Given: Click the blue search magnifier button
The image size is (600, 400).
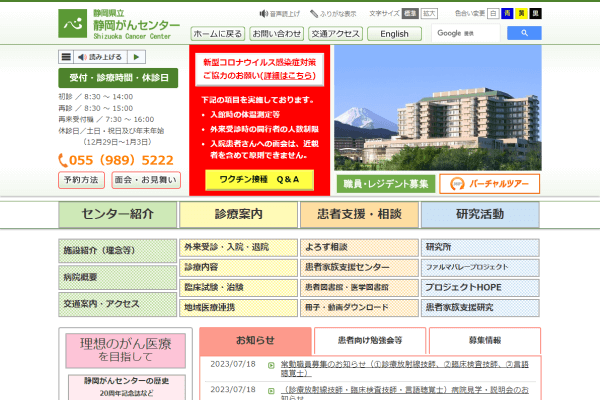Looking at the screenshot, I should tap(524, 33).
